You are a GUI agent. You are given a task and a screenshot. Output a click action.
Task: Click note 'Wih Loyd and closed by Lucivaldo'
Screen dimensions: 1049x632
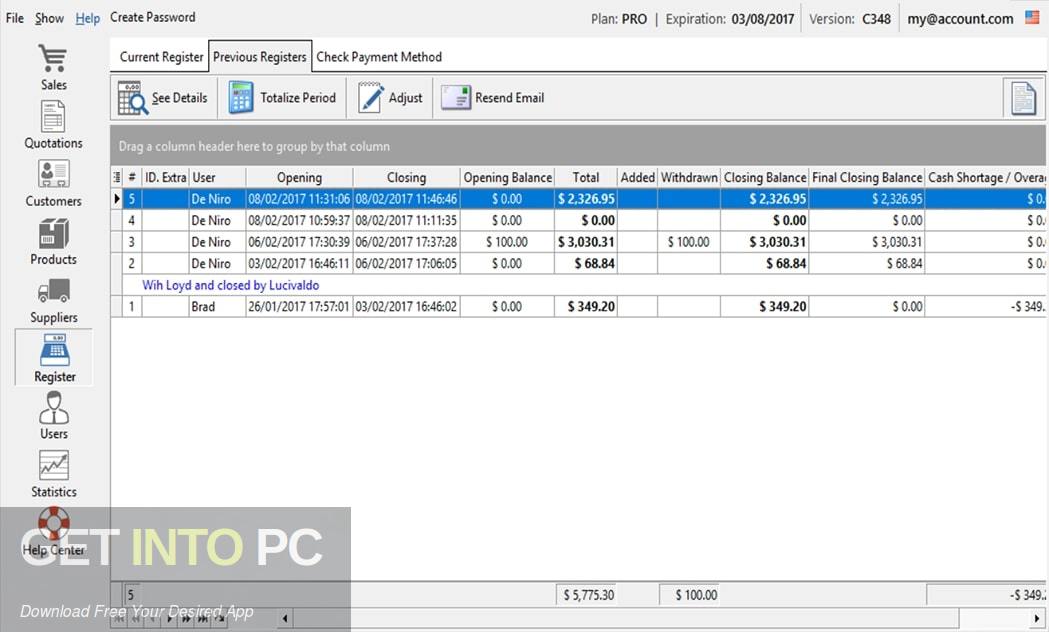coord(231,285)
